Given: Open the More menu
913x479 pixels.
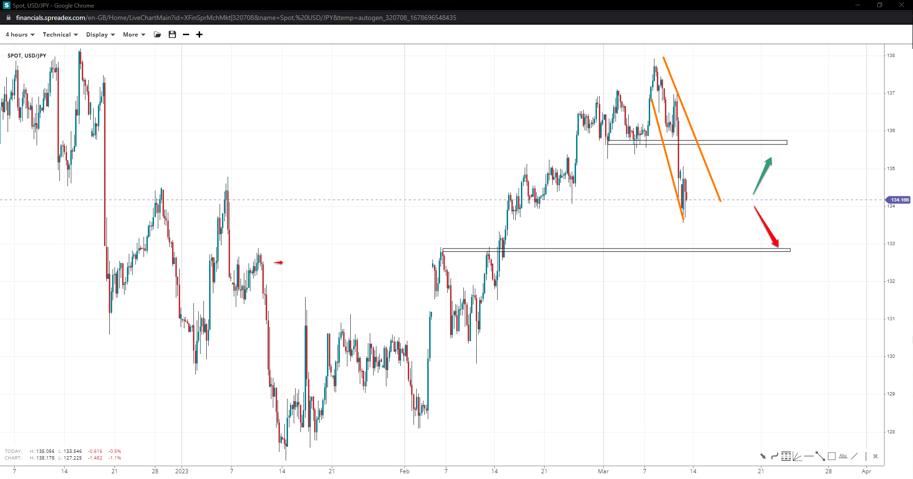Looking at the screenshot, I should (x=134, y=35).
